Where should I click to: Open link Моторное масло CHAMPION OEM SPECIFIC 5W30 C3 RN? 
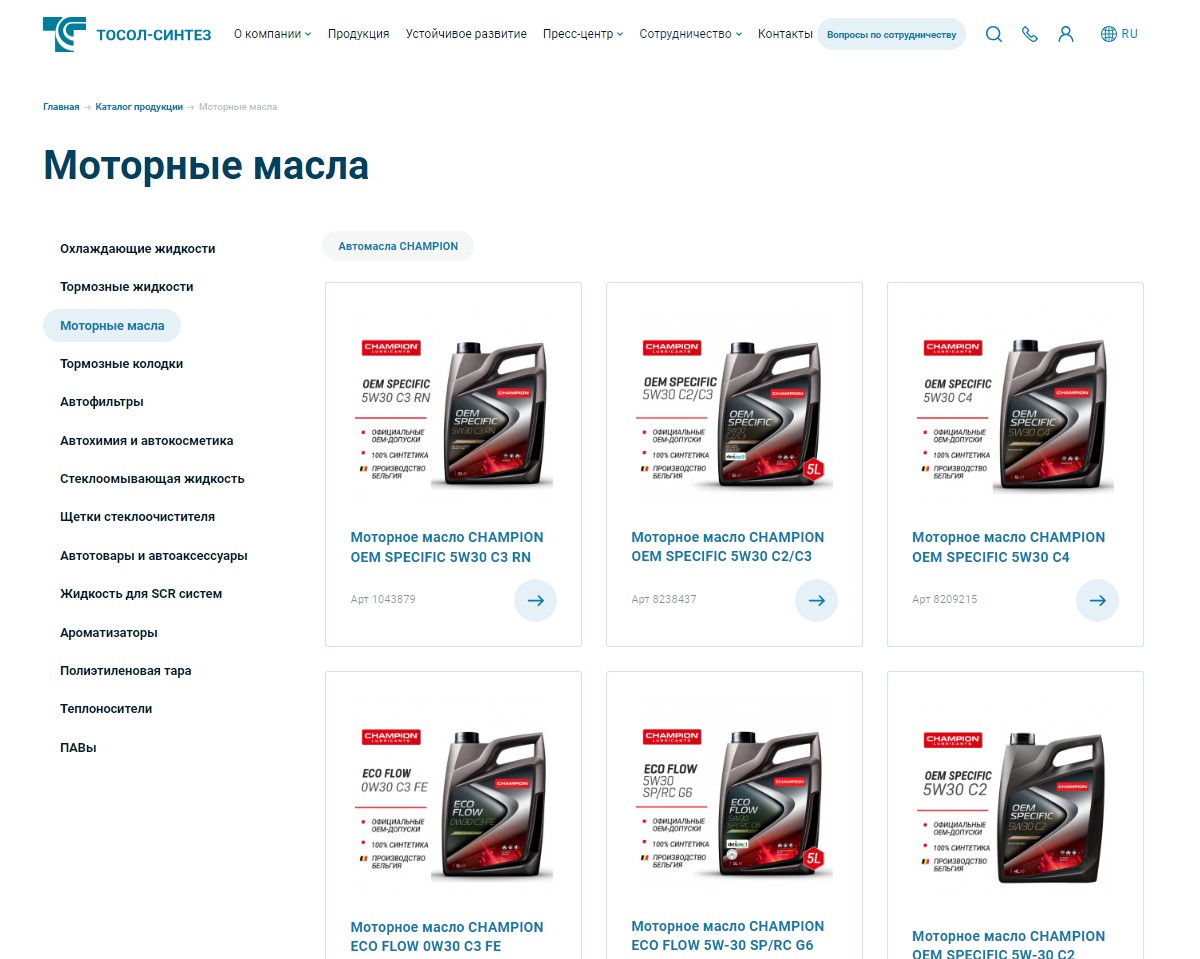tap(447, 547)
